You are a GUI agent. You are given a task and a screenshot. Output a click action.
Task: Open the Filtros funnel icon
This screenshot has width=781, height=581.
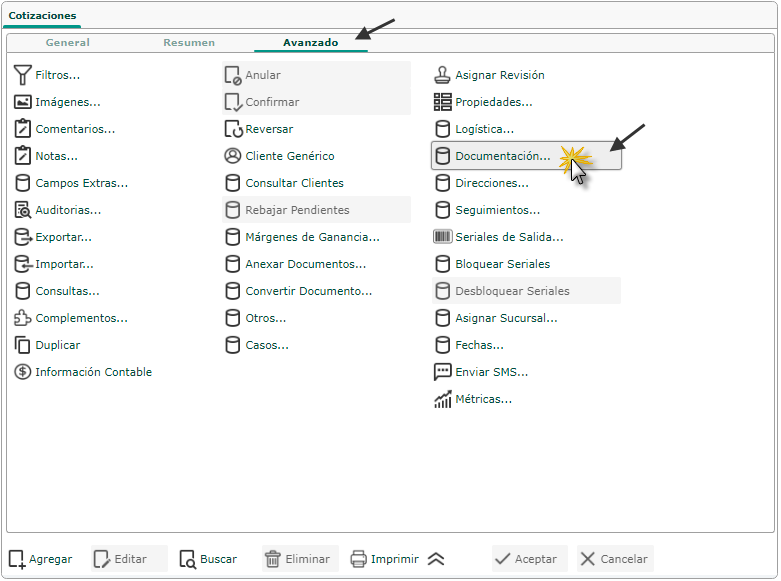pos(22,75)
